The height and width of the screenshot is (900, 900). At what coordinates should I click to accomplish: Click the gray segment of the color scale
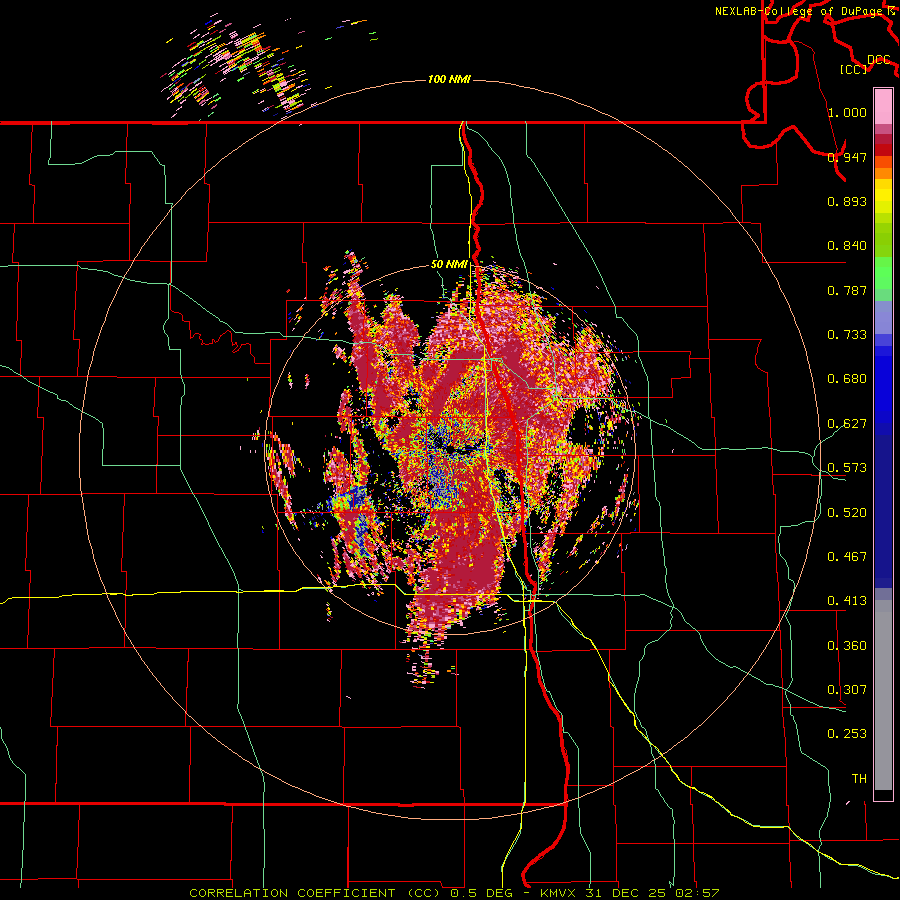883,695
